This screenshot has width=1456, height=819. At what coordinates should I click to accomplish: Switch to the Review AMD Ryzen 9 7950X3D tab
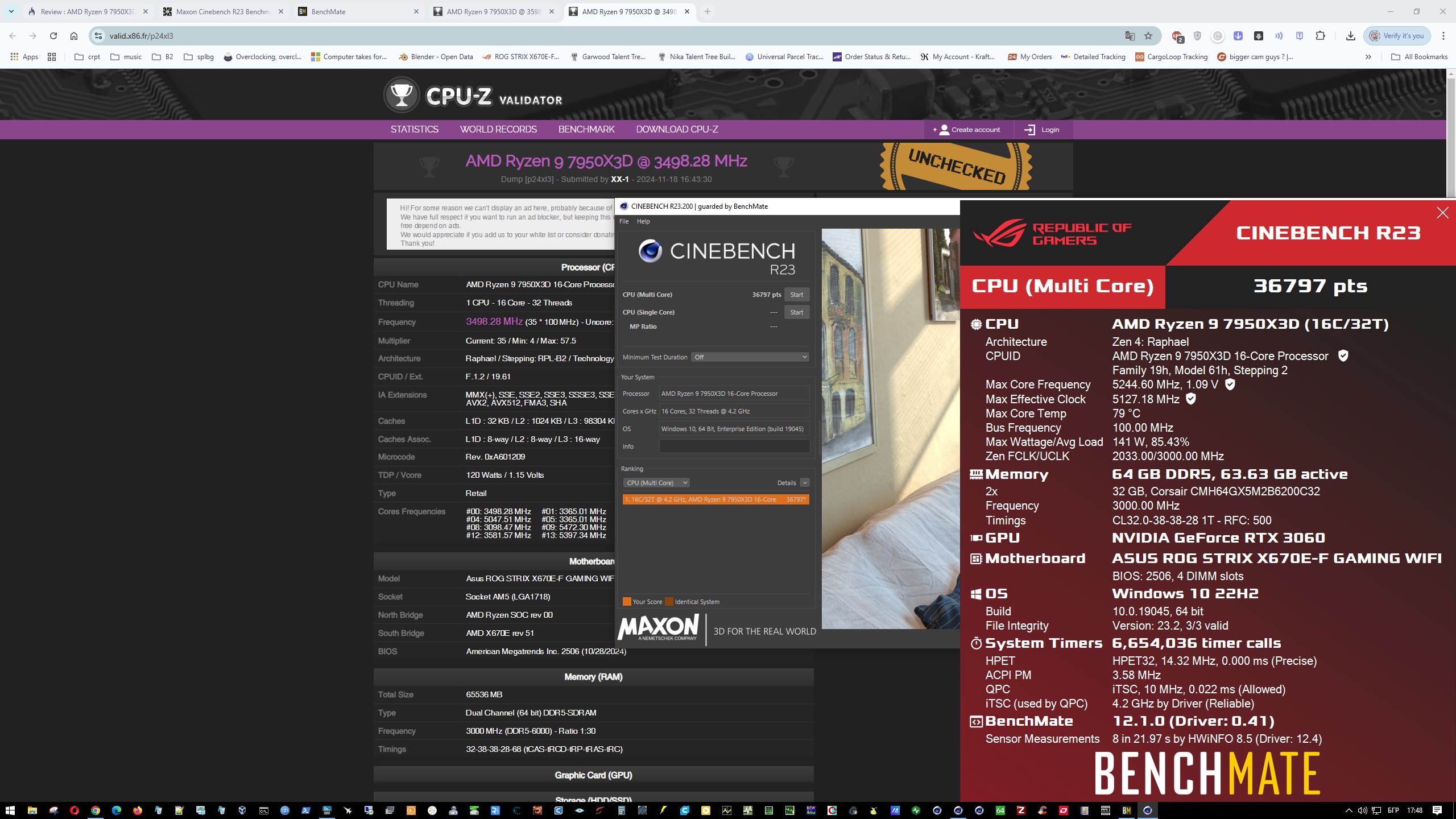pyautogui.click(x=88, y=11)
